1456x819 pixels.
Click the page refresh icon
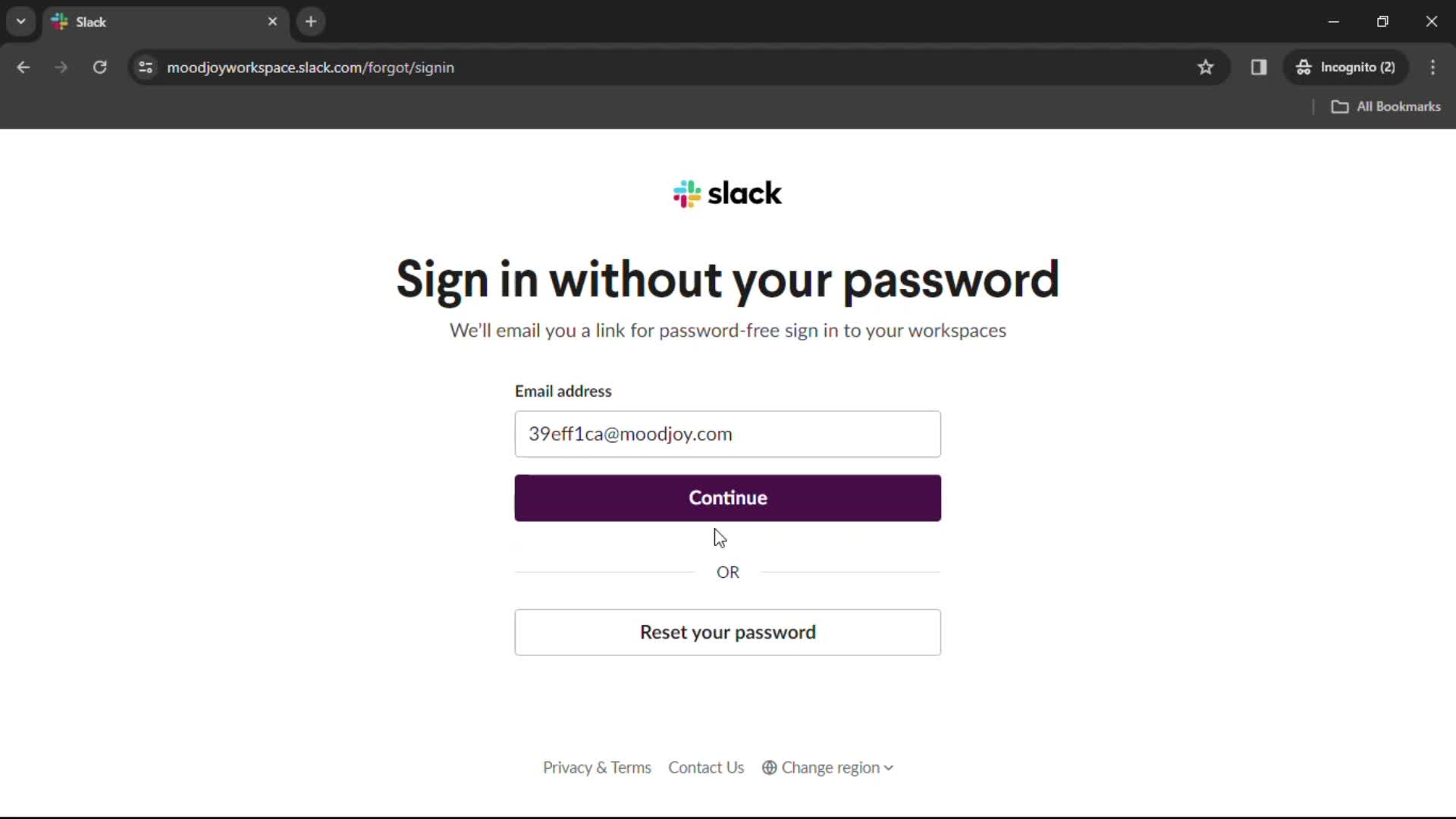point(99,67)
